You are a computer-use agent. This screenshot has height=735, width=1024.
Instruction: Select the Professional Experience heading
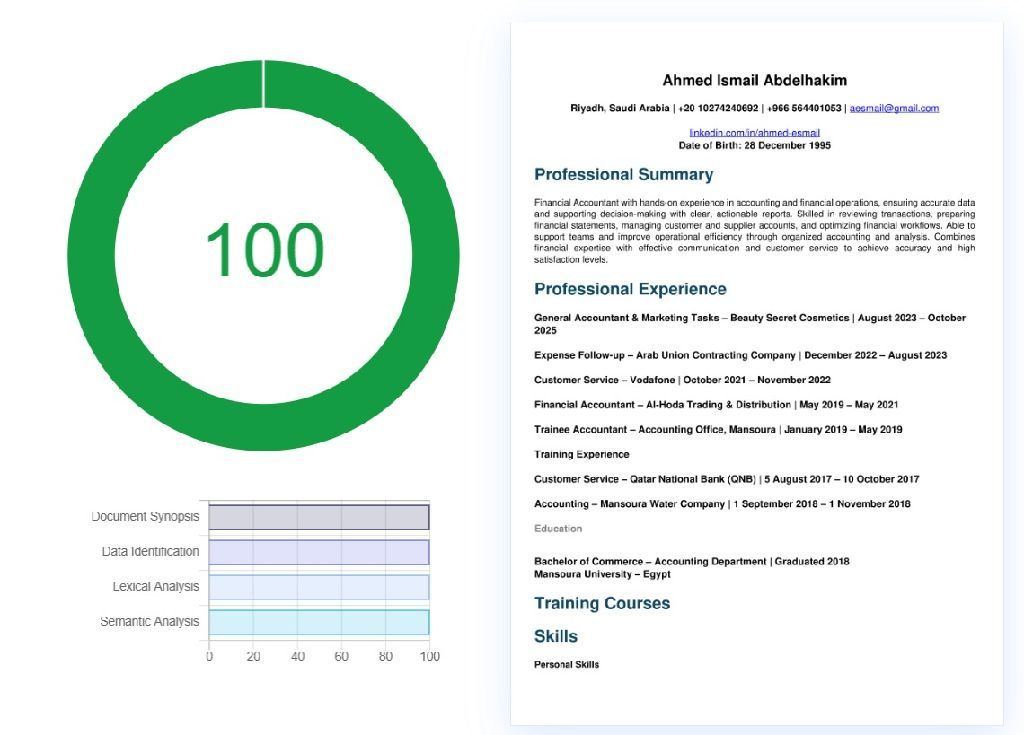tap(630, 289)
